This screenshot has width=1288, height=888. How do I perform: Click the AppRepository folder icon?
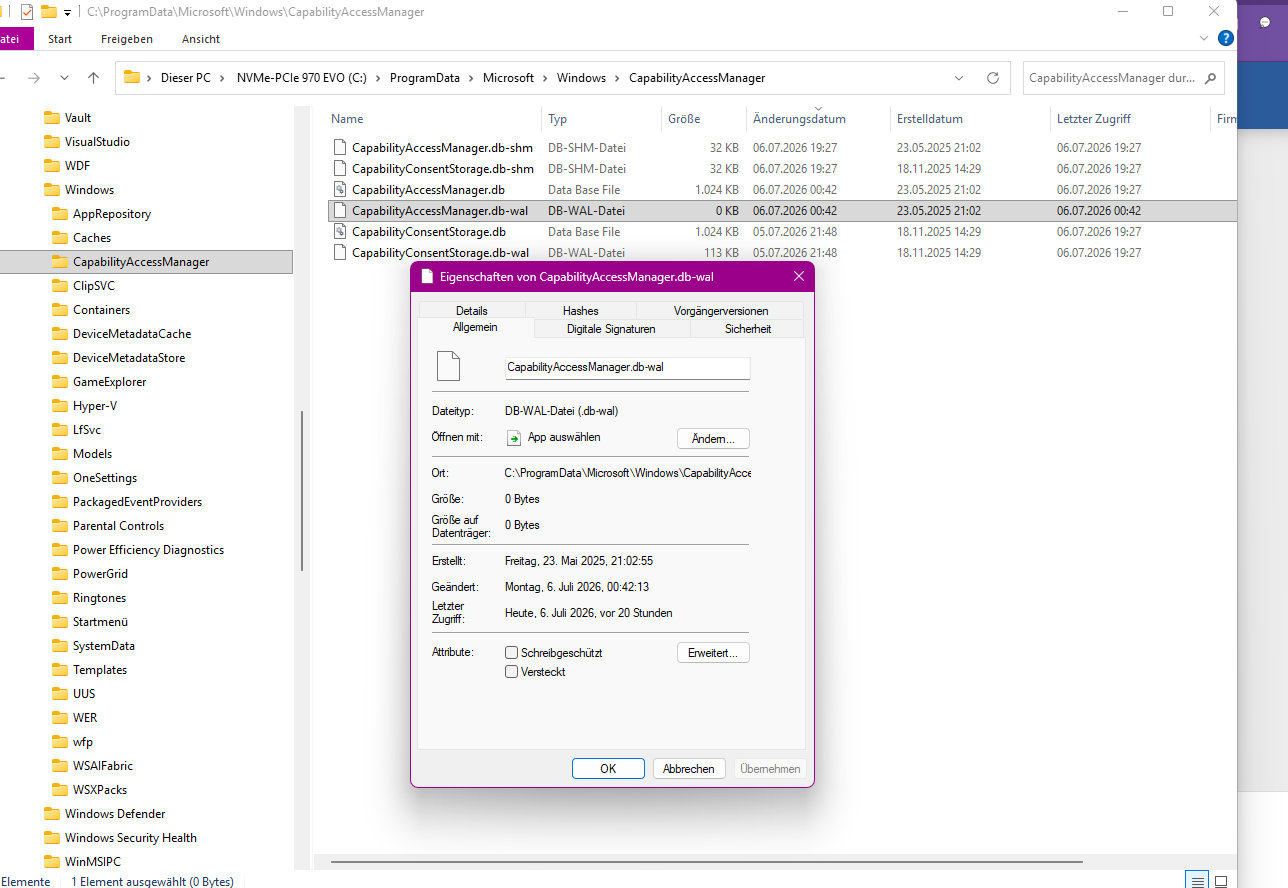pos(60,214)
